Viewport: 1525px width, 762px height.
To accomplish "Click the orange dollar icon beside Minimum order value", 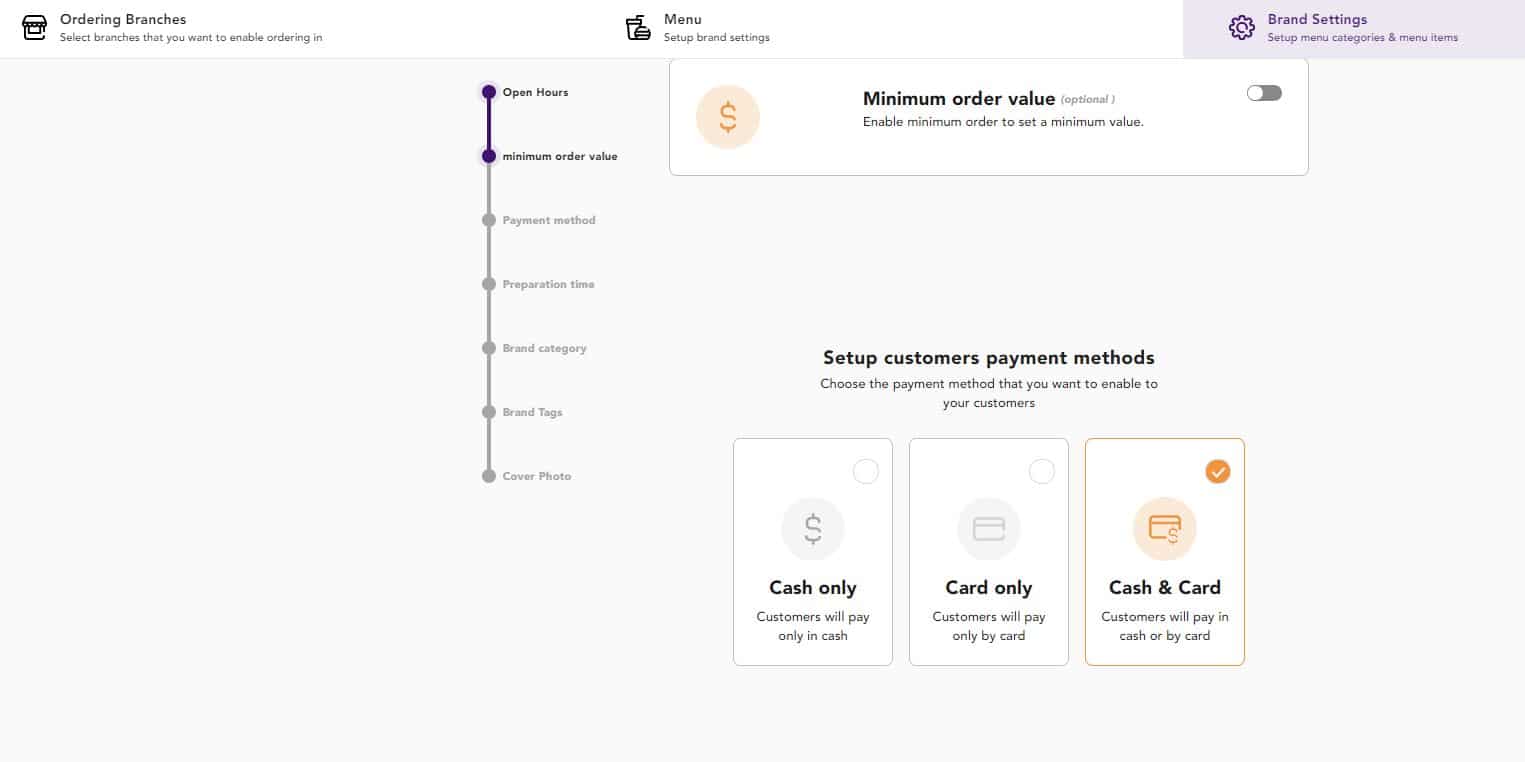I will pos(728,117).
